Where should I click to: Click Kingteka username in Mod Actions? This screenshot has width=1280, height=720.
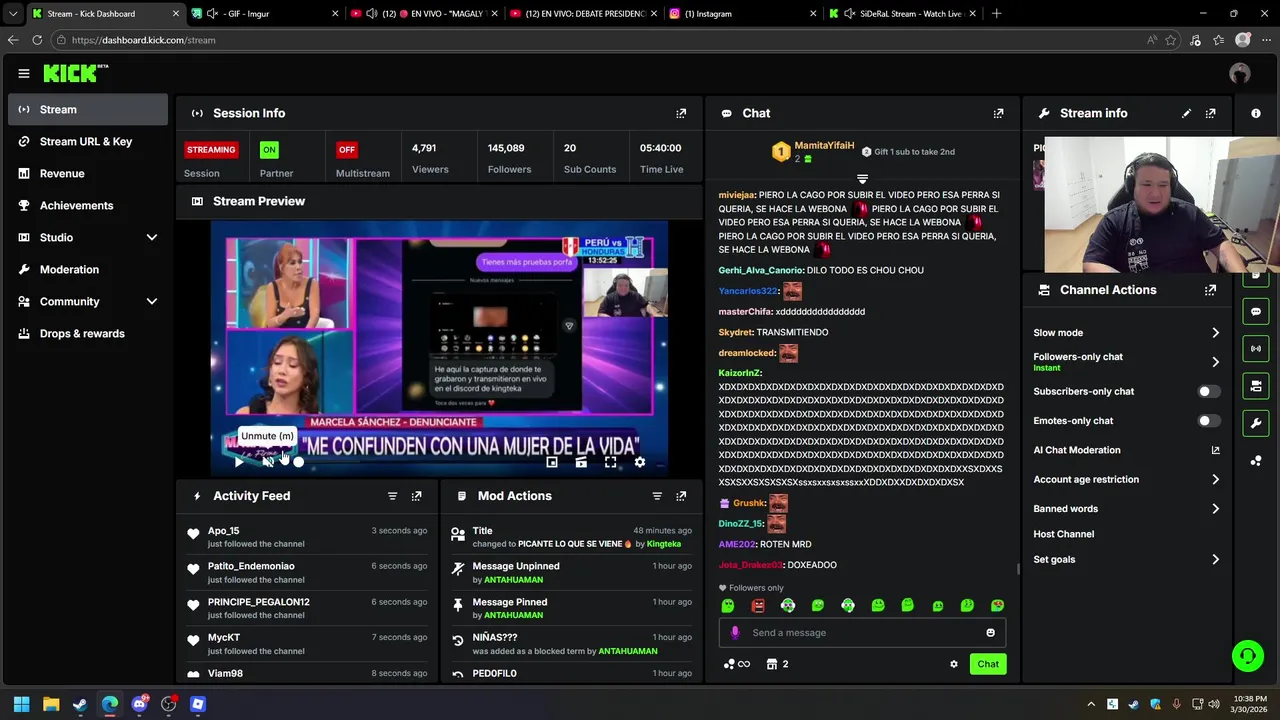tap(664, 544)
